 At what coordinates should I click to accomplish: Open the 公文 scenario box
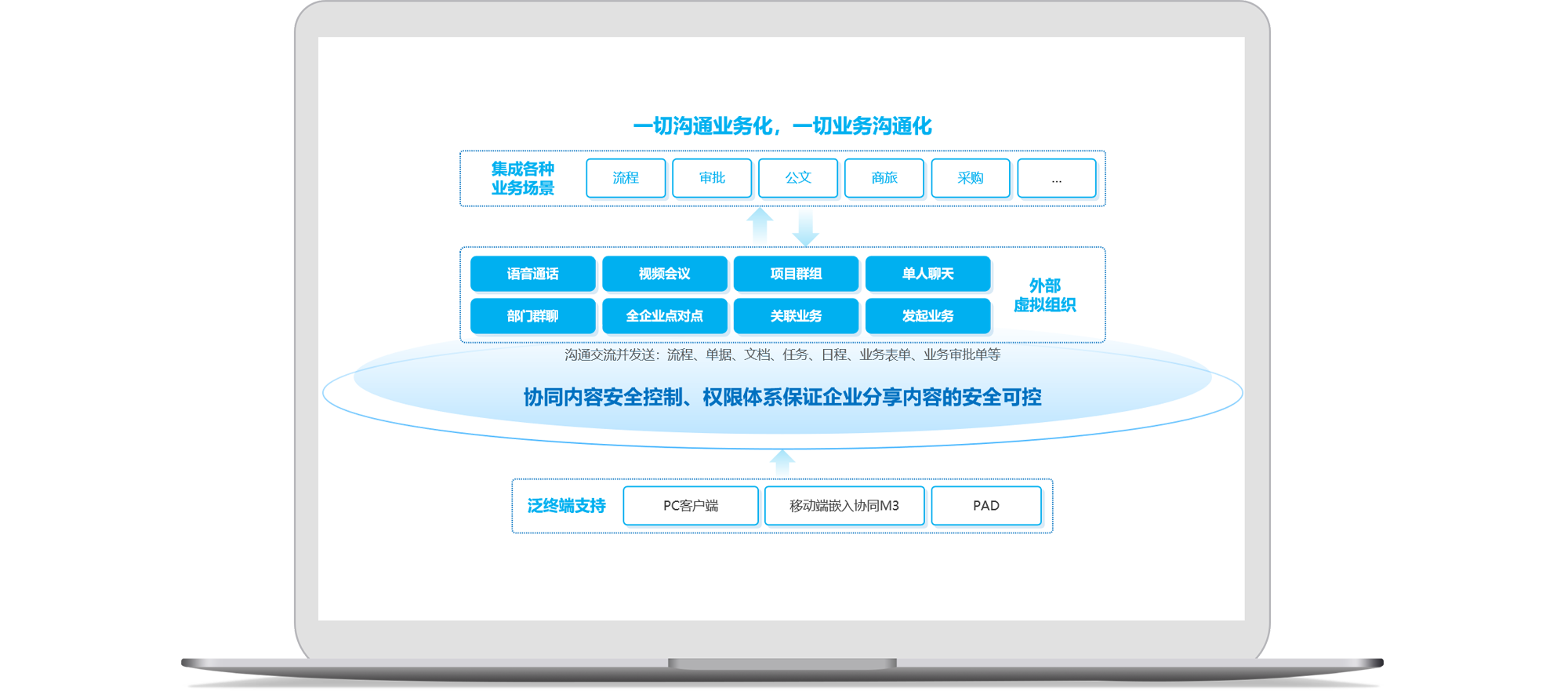(x=798, y=178)
